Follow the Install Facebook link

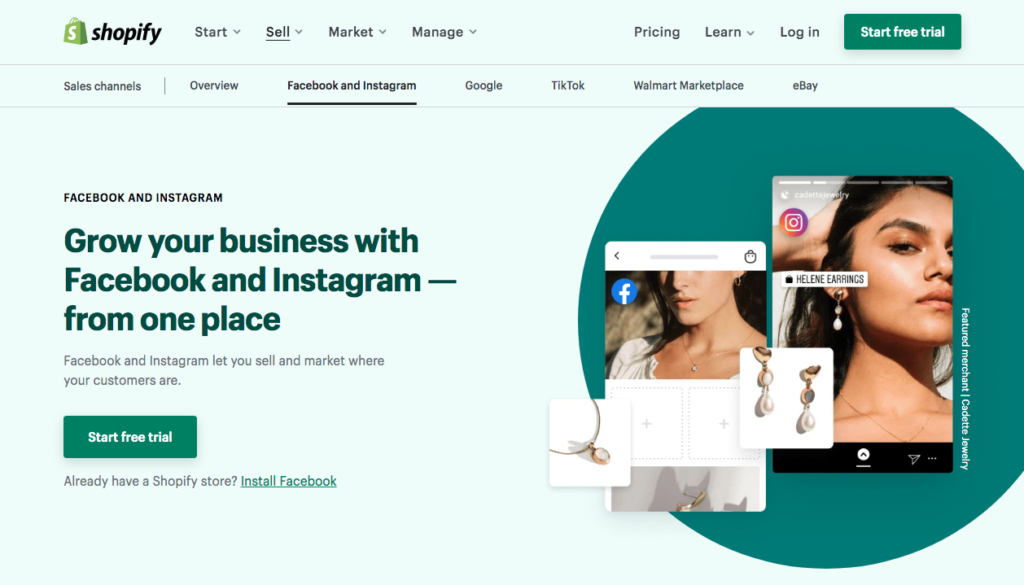coord(289,481)
